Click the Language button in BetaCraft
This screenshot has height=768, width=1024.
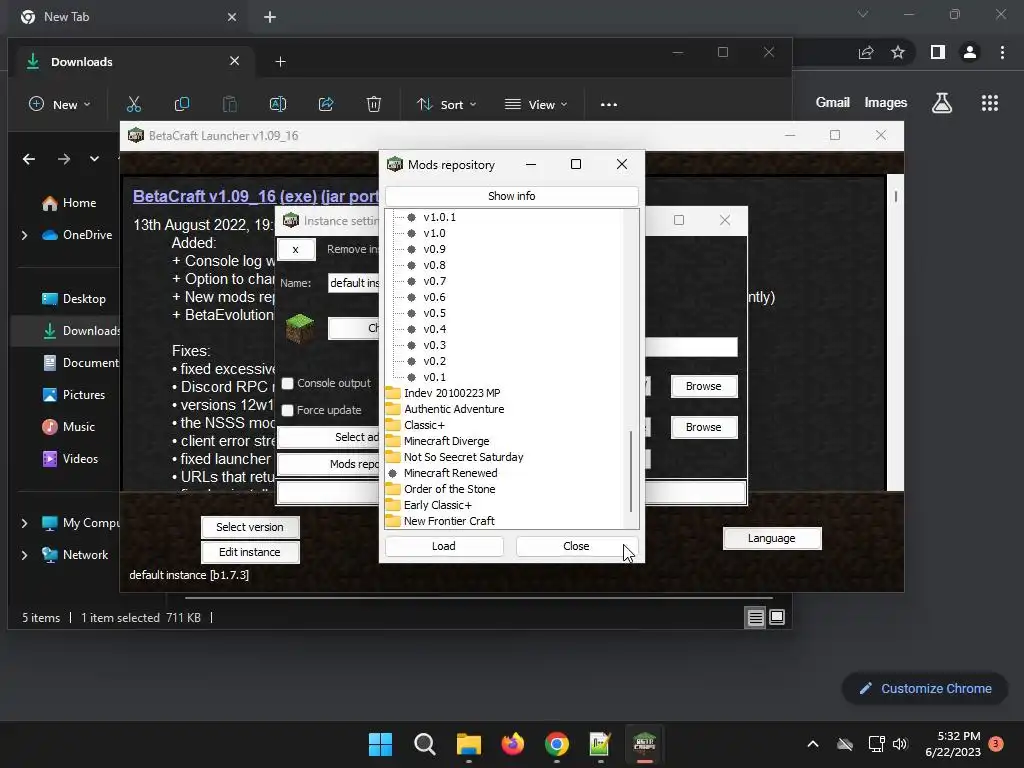click(x=772, y=538)
